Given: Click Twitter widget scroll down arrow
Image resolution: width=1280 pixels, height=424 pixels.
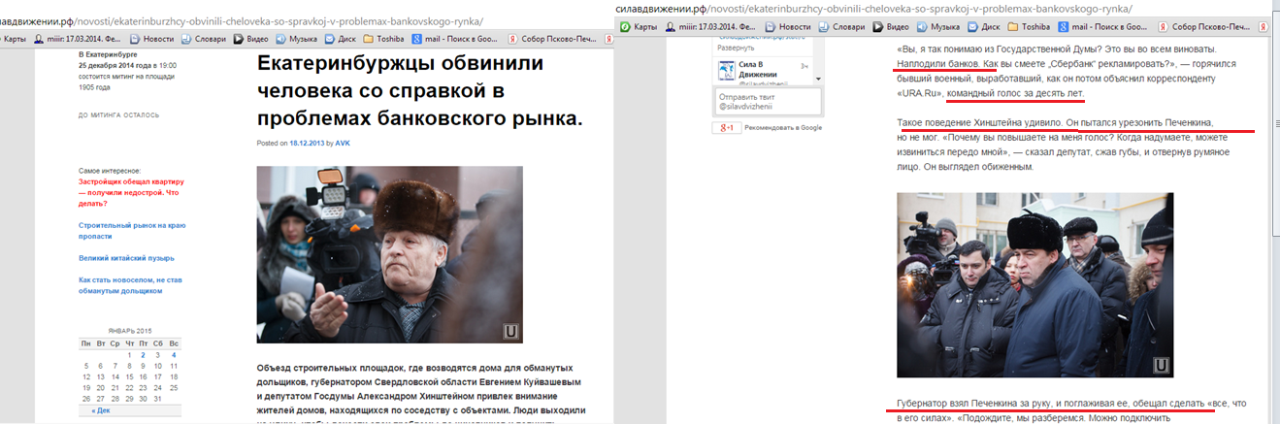Looking at the screenshot, I should pos(818,78).
